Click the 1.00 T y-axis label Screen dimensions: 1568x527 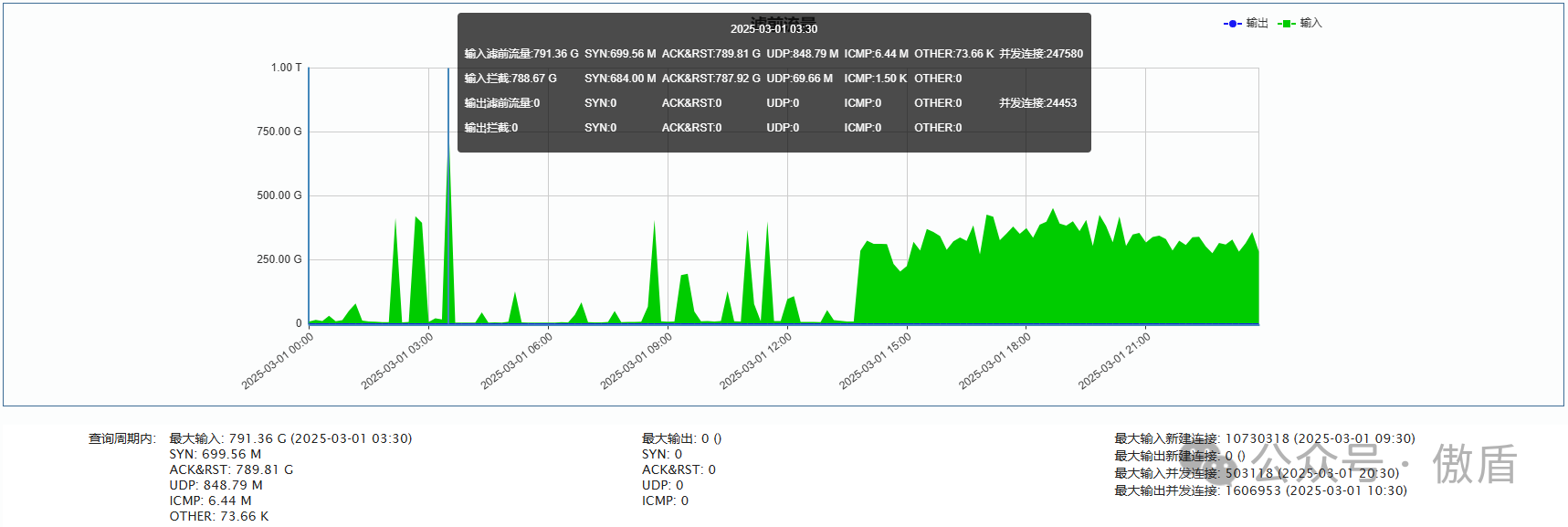[286, 68]
